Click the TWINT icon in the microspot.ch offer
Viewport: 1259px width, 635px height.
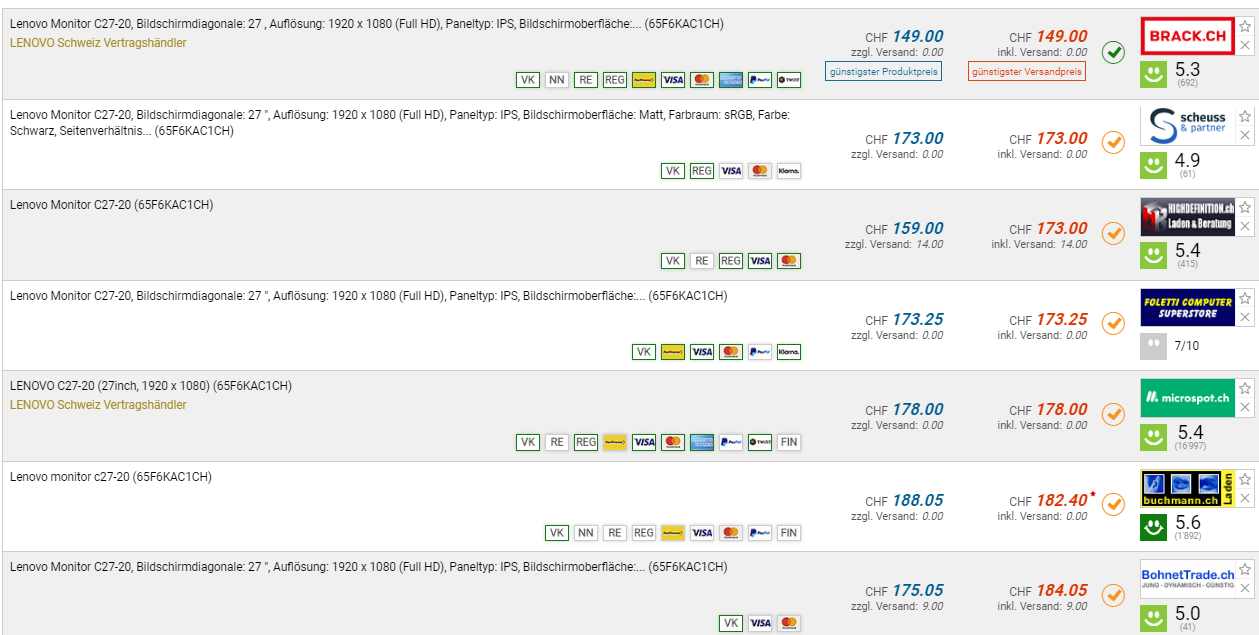coord(760,442)
